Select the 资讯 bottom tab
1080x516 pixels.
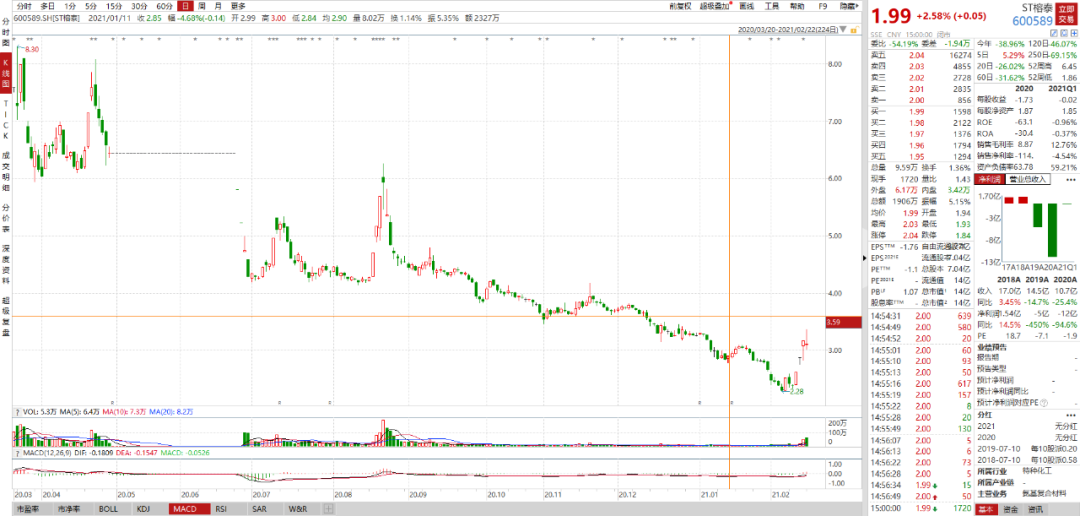[x=1035, y=510]
